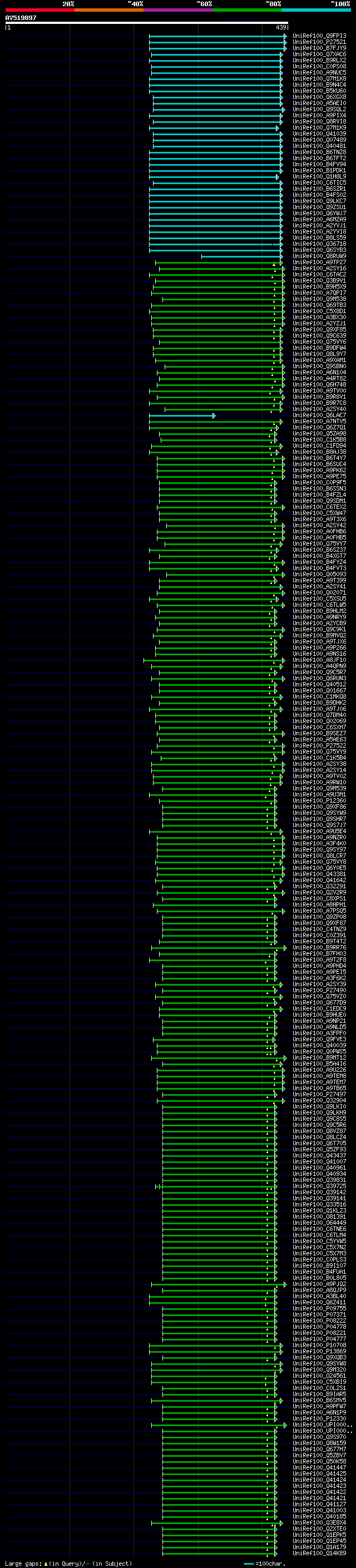The height and width of the screenshot is (1568, 356).
Task: Select the UniRef100_Q02071 label
Action: (x=319, y=593)
